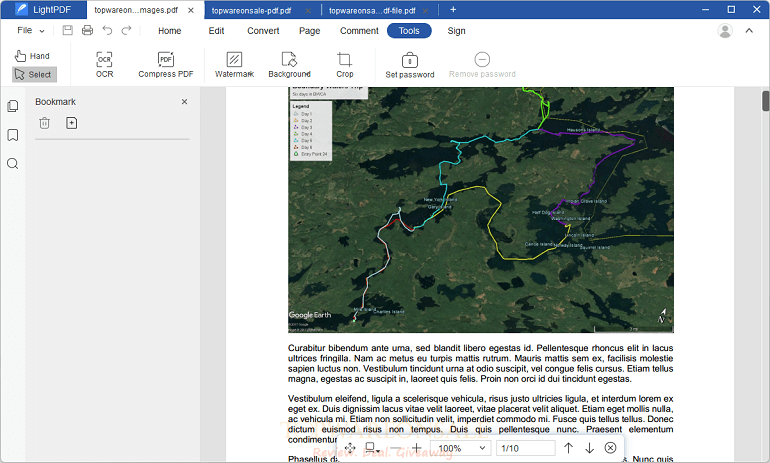Image resolution: width=770 pixels, height=463 pixels.
Task: Add a Watermark
Action: 234,65
